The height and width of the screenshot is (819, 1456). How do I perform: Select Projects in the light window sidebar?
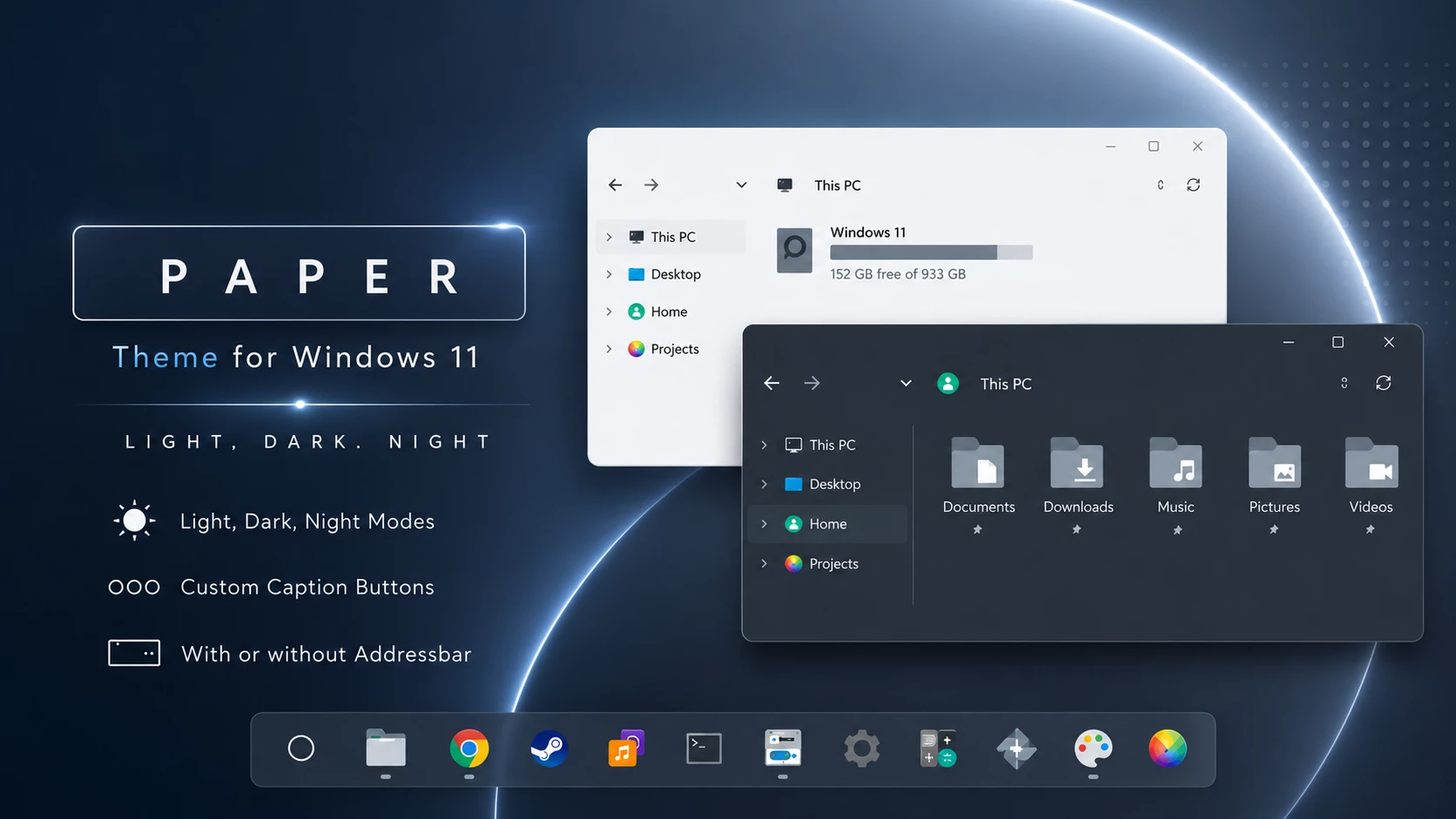click(671, 349)
